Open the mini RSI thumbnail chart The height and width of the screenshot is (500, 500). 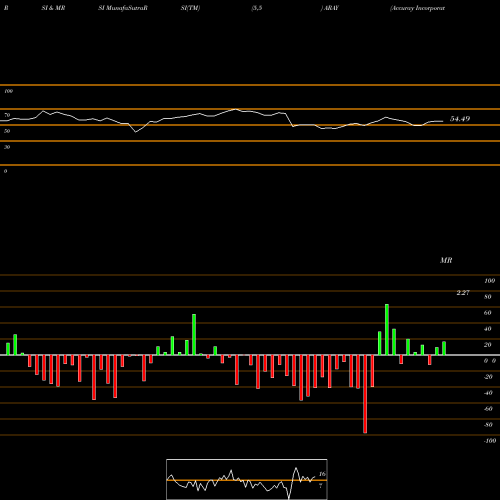coord(247,479)
